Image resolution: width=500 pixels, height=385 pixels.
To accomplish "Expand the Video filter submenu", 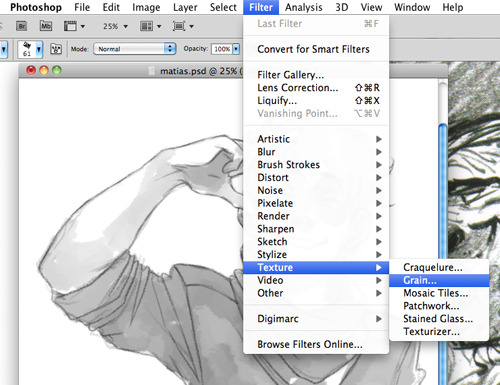I will (x=316, y=280).
